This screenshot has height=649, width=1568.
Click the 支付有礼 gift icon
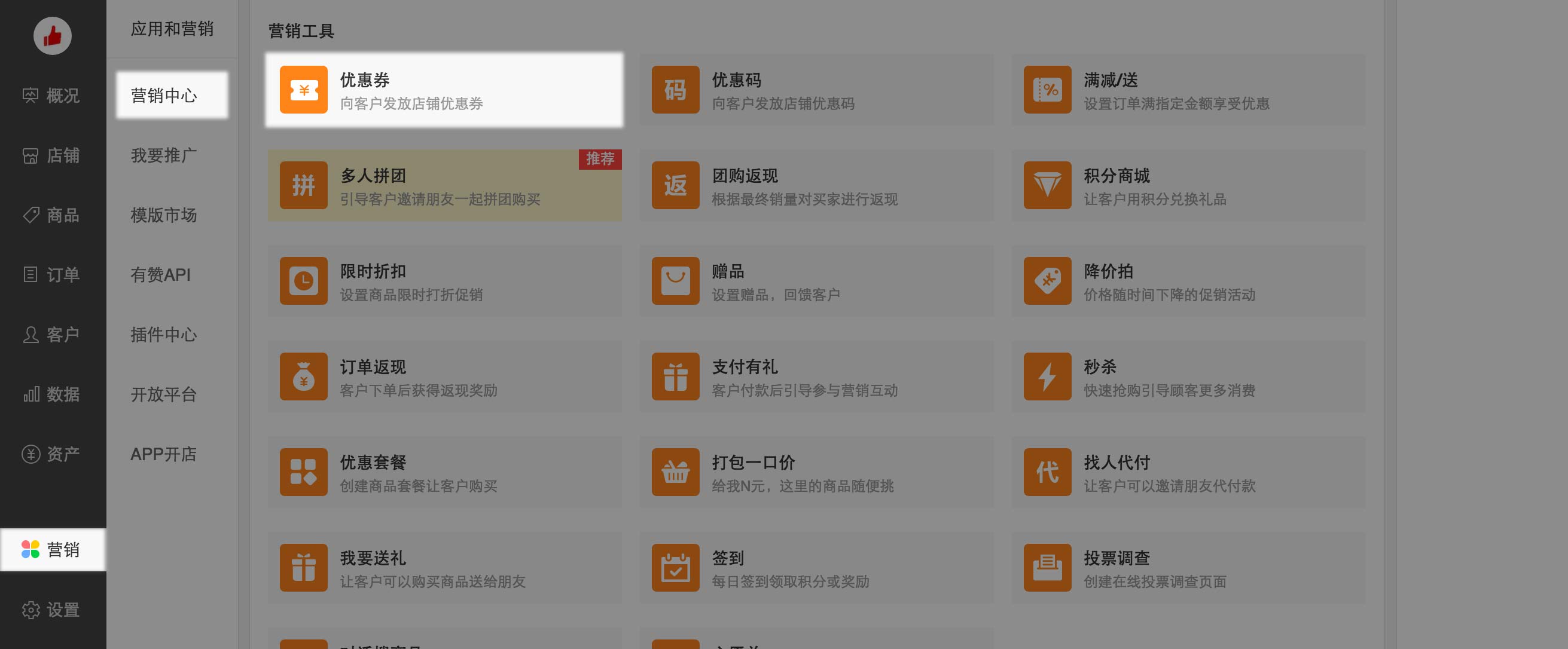(675, 376)
